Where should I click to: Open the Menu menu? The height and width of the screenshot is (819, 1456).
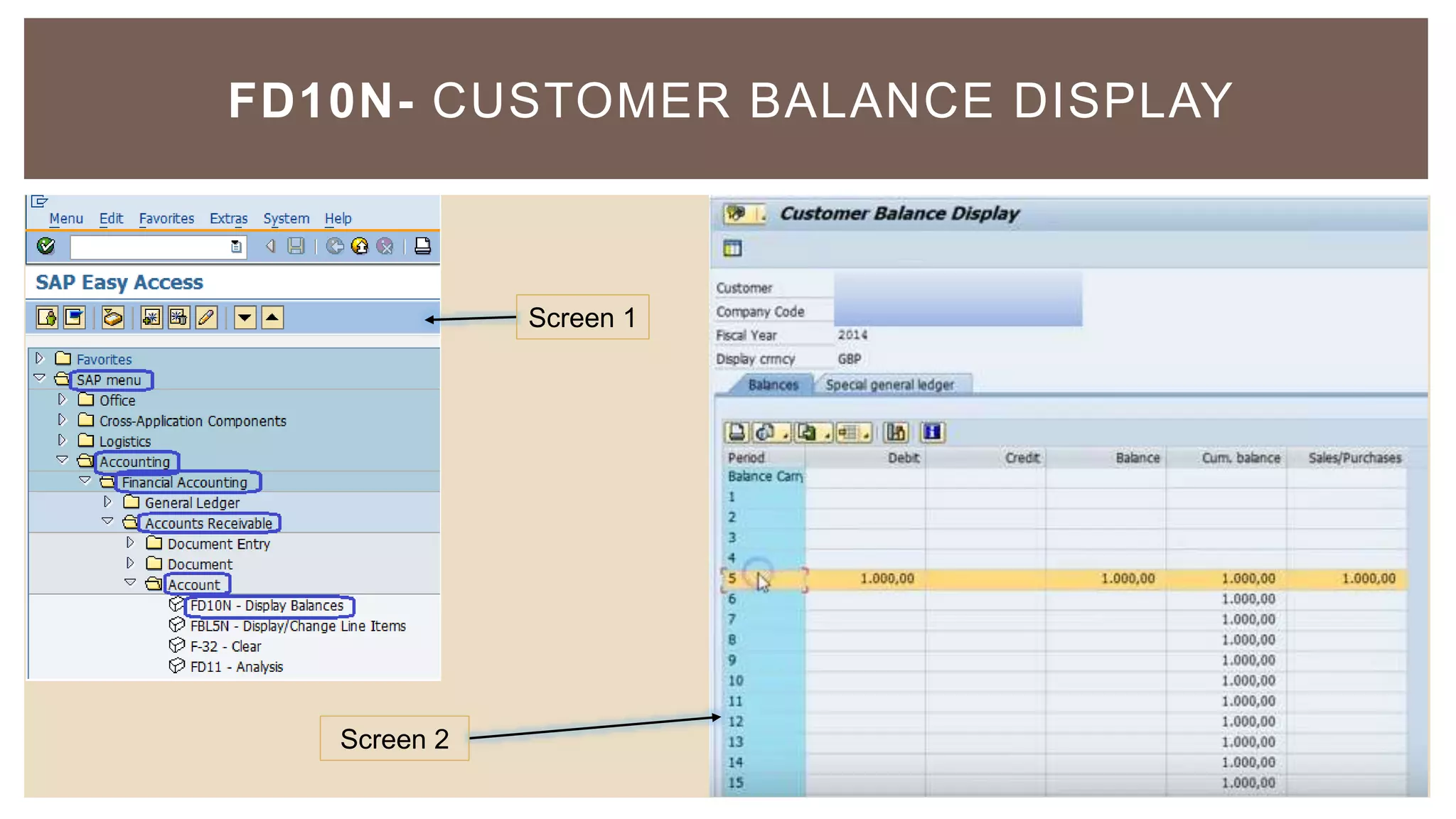pos(66,218)
